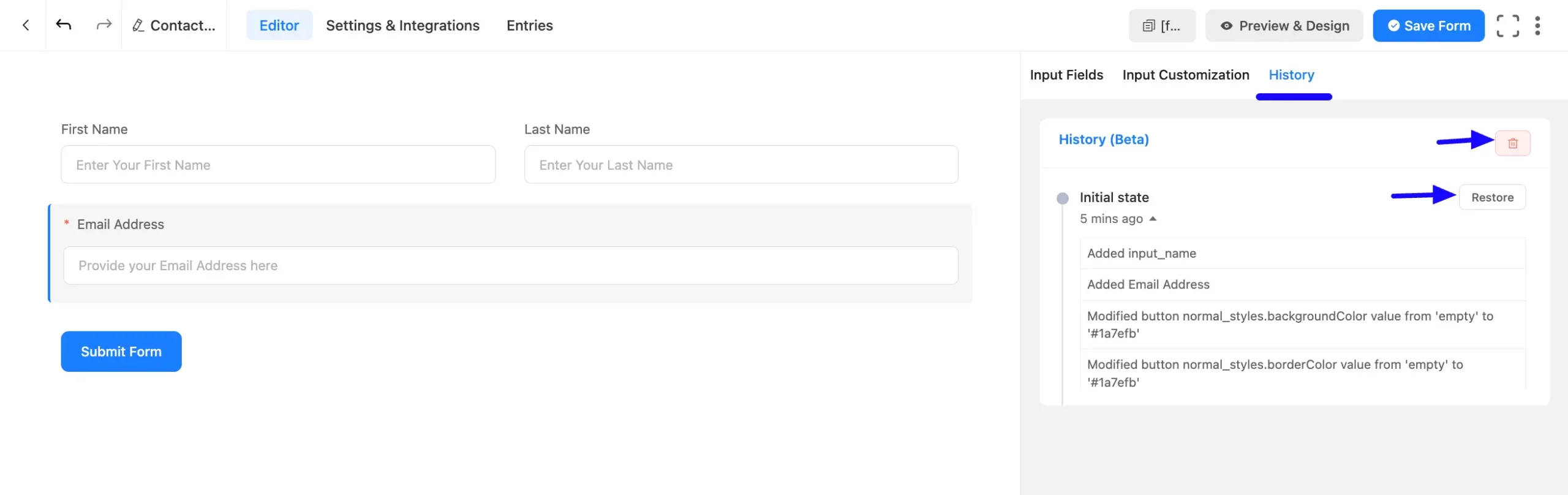This screenshot has height=495, width=1568.
Task: Click the undo arrow icon
Action: [64, 25]
